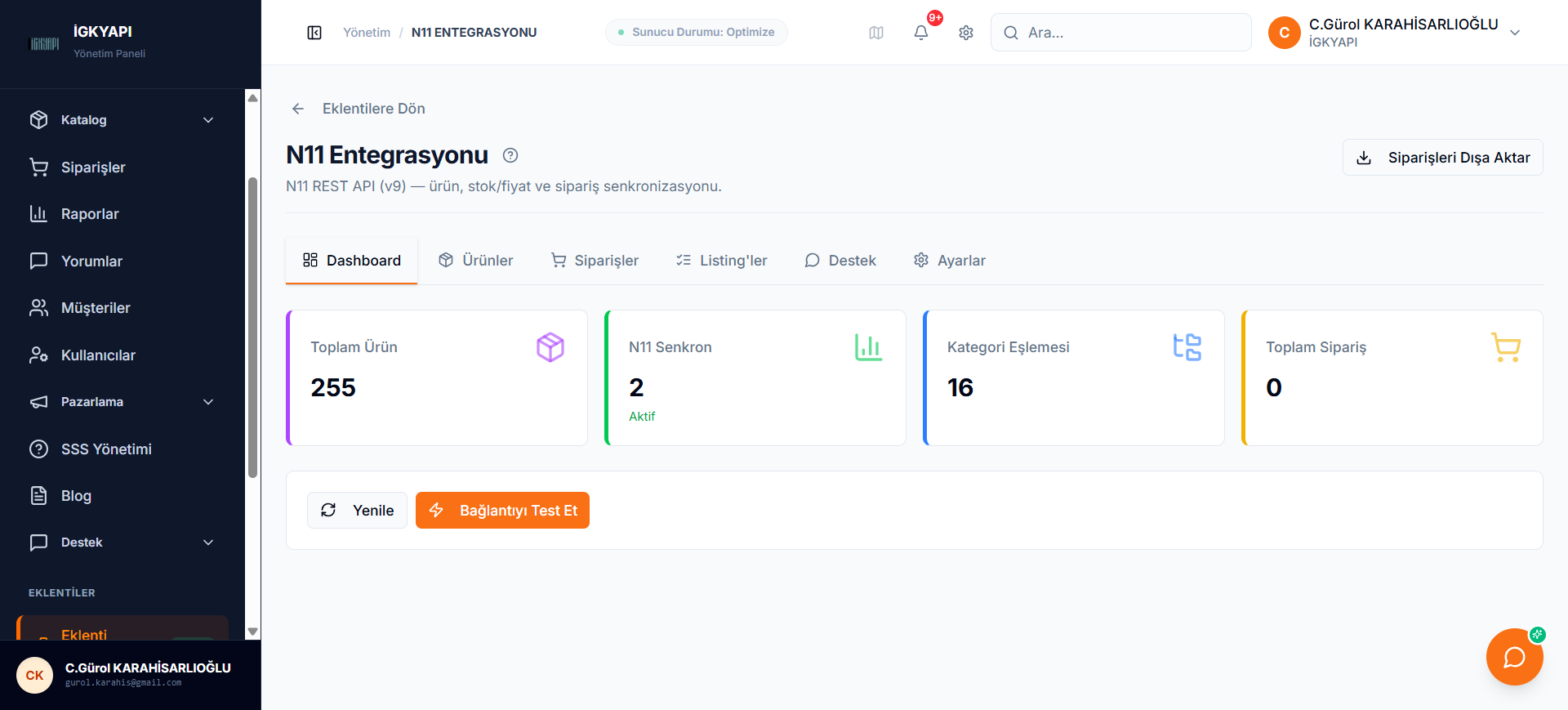Click the 9+ notification count badge
Image resolution: width=1568 pixels, height=710 pixels.
click(935, 18)
